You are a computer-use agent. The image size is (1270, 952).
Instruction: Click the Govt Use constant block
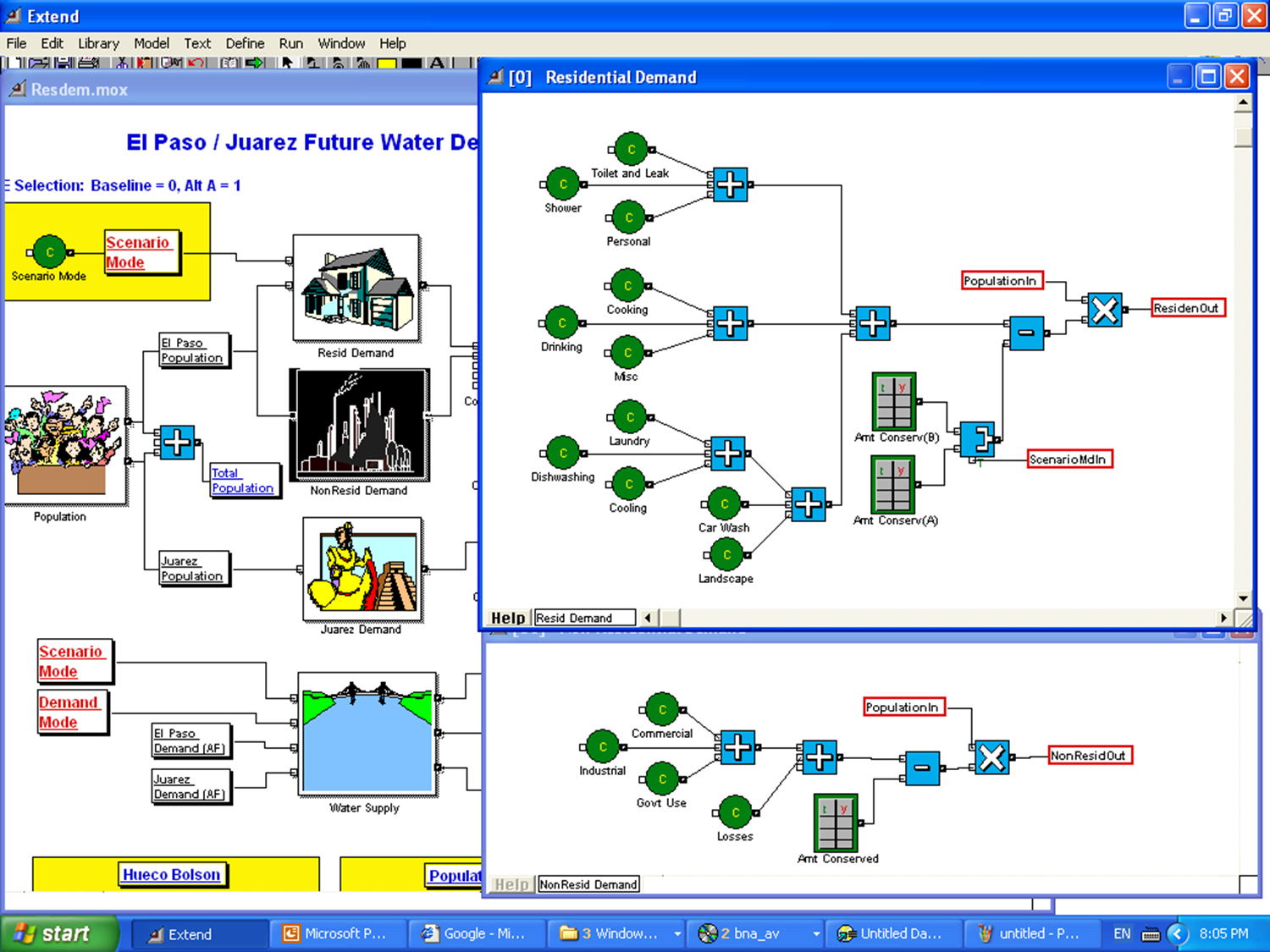point(662,779)
